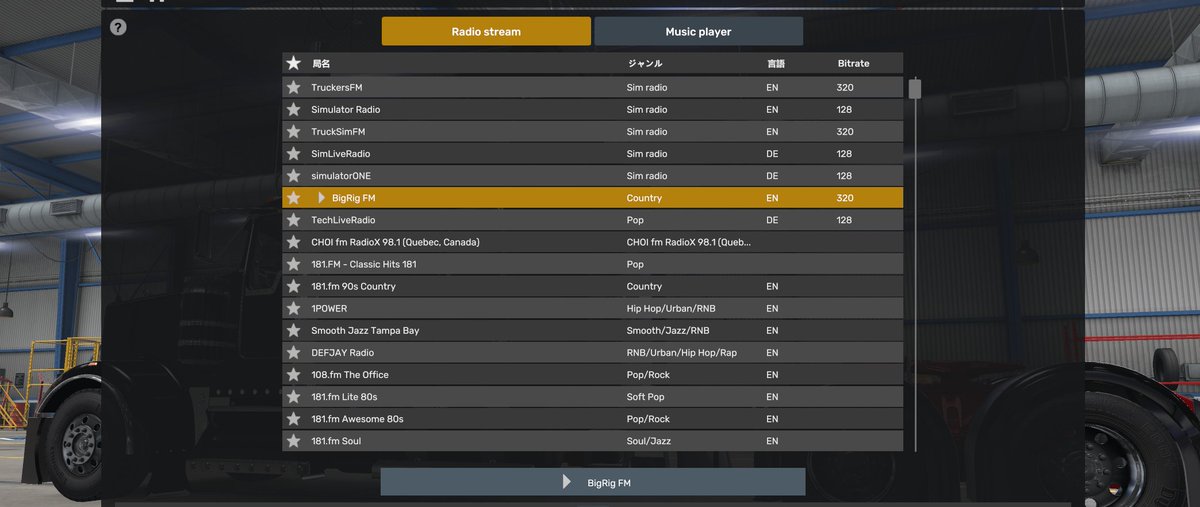This screenshot has height=507, width=1200.
Task: Select 181.FM - Classic Hits 181 name
Action: 363,264
